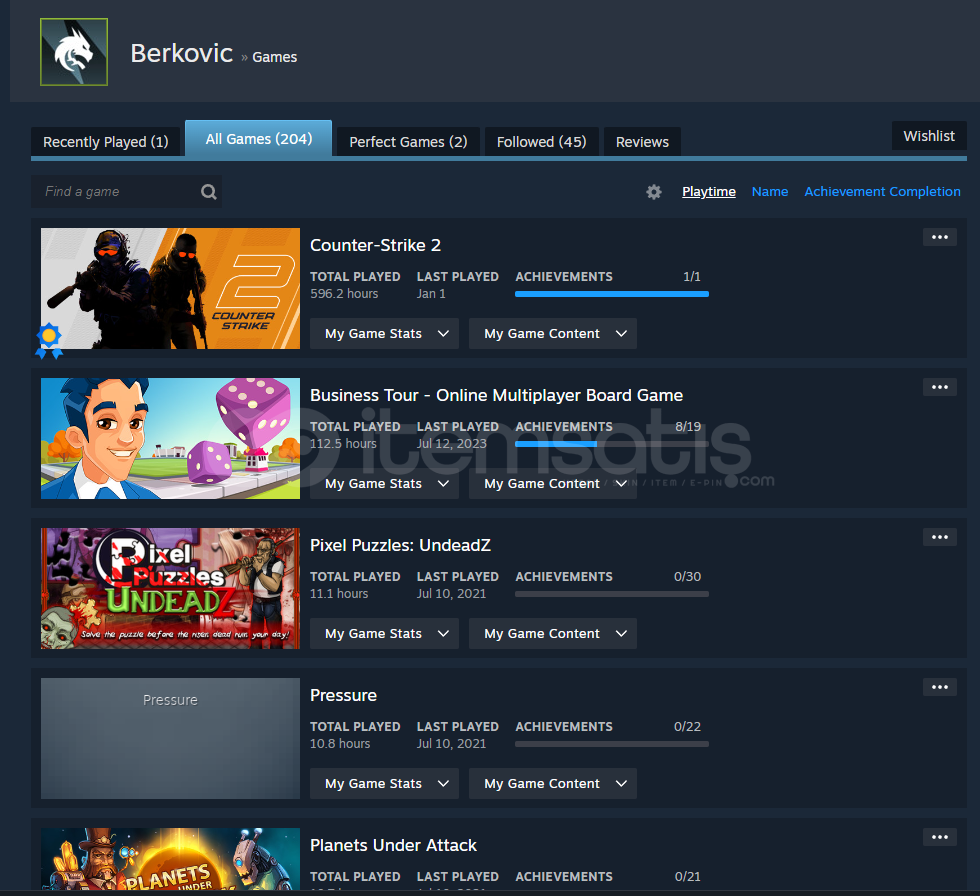Expand My Game Stats for Pixel Puzzles: UndeadZ
Viewport: 980px width, 896px height.
(x=384, y=634)
